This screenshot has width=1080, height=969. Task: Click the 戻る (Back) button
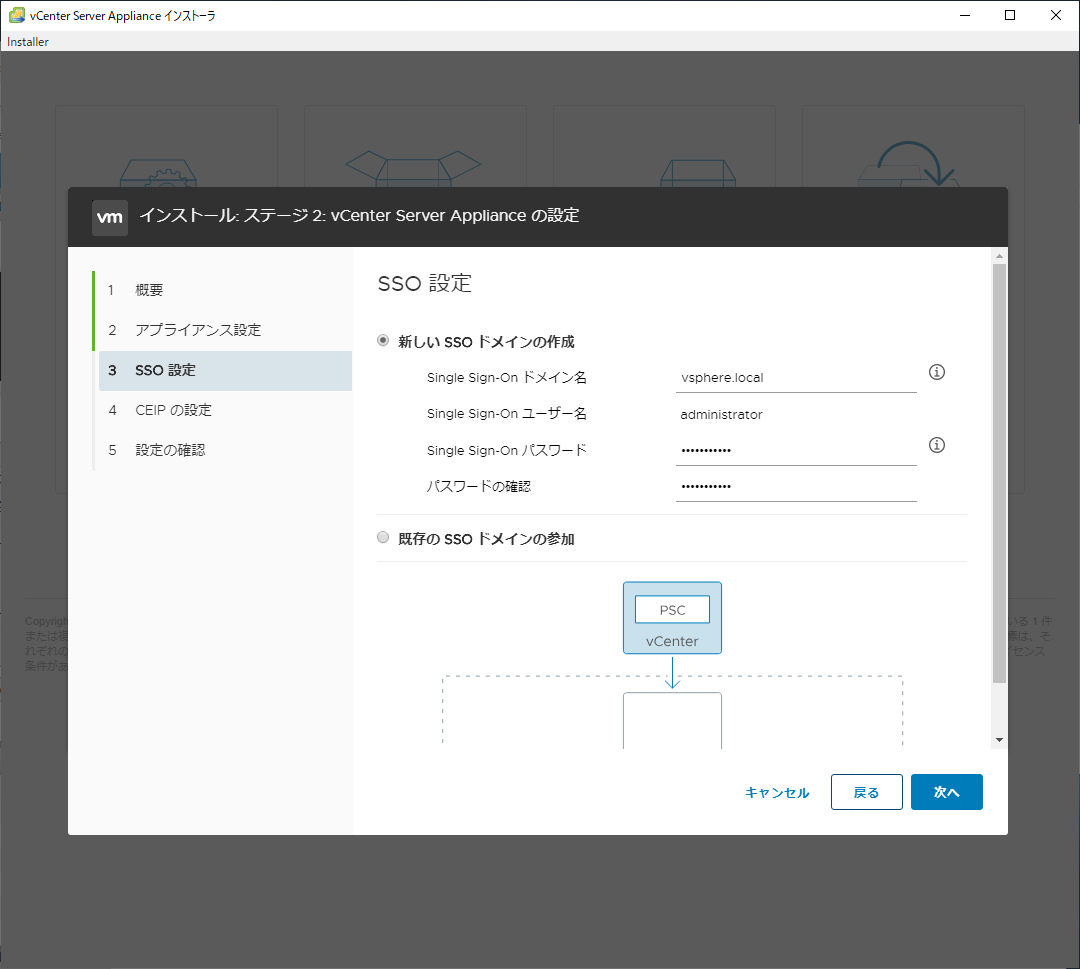click(866, 792)
